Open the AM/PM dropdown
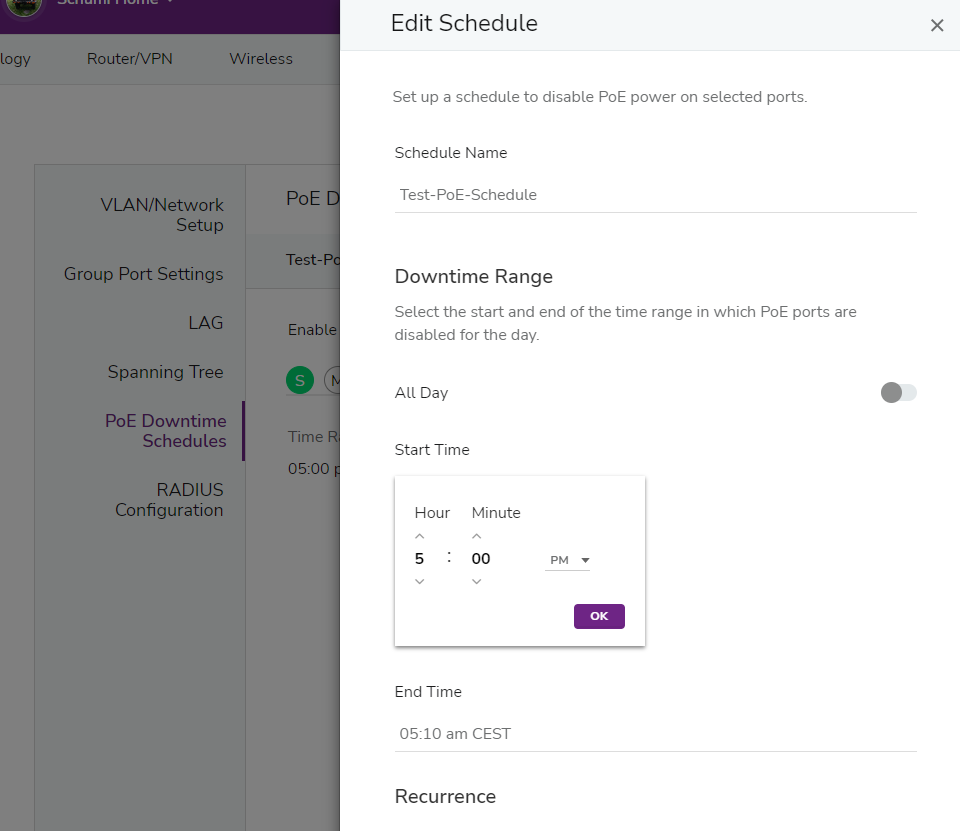The image size is (960, 831). coord(567,561)
